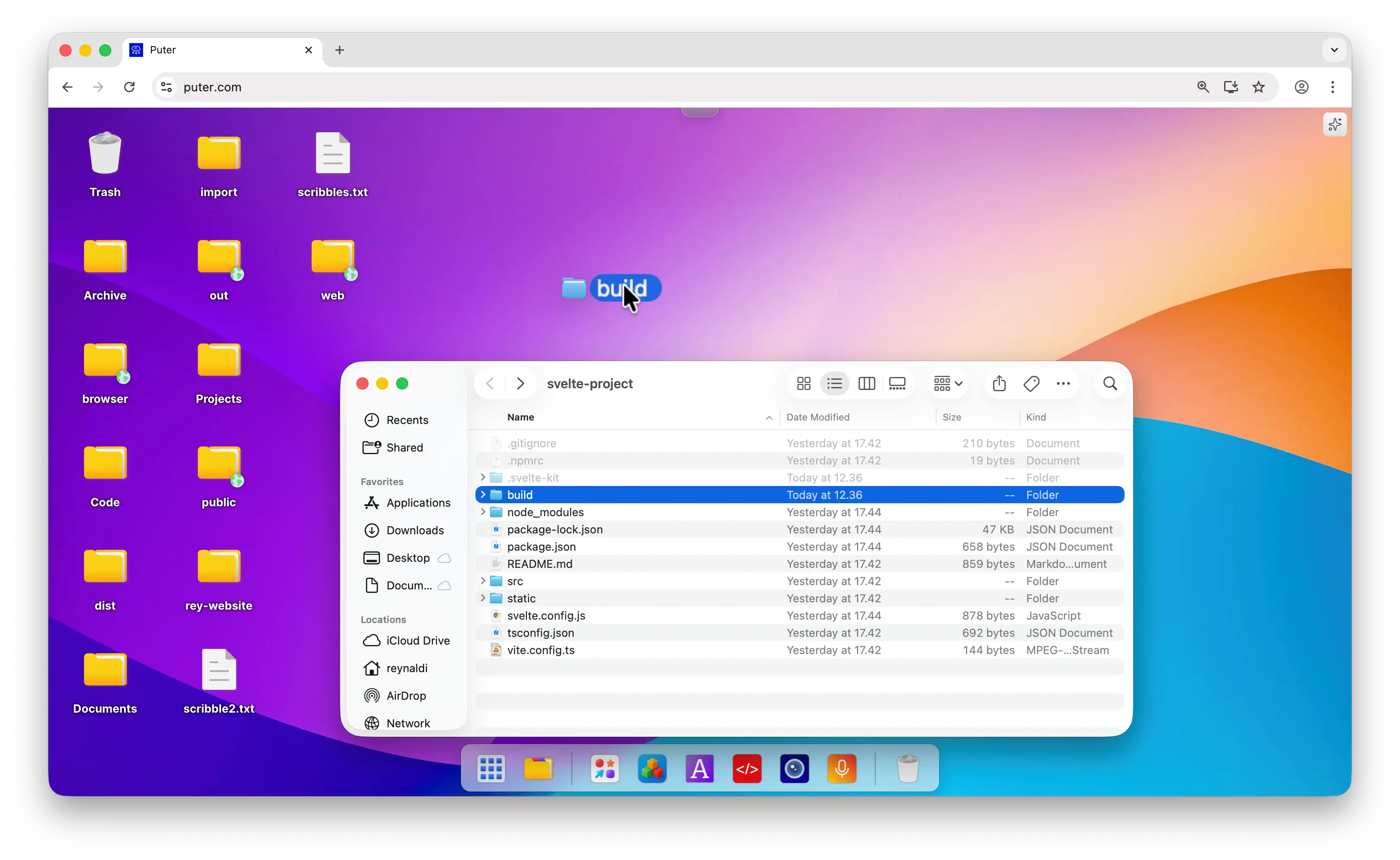Select Downloads in Finder sidebar

point(414,530)
